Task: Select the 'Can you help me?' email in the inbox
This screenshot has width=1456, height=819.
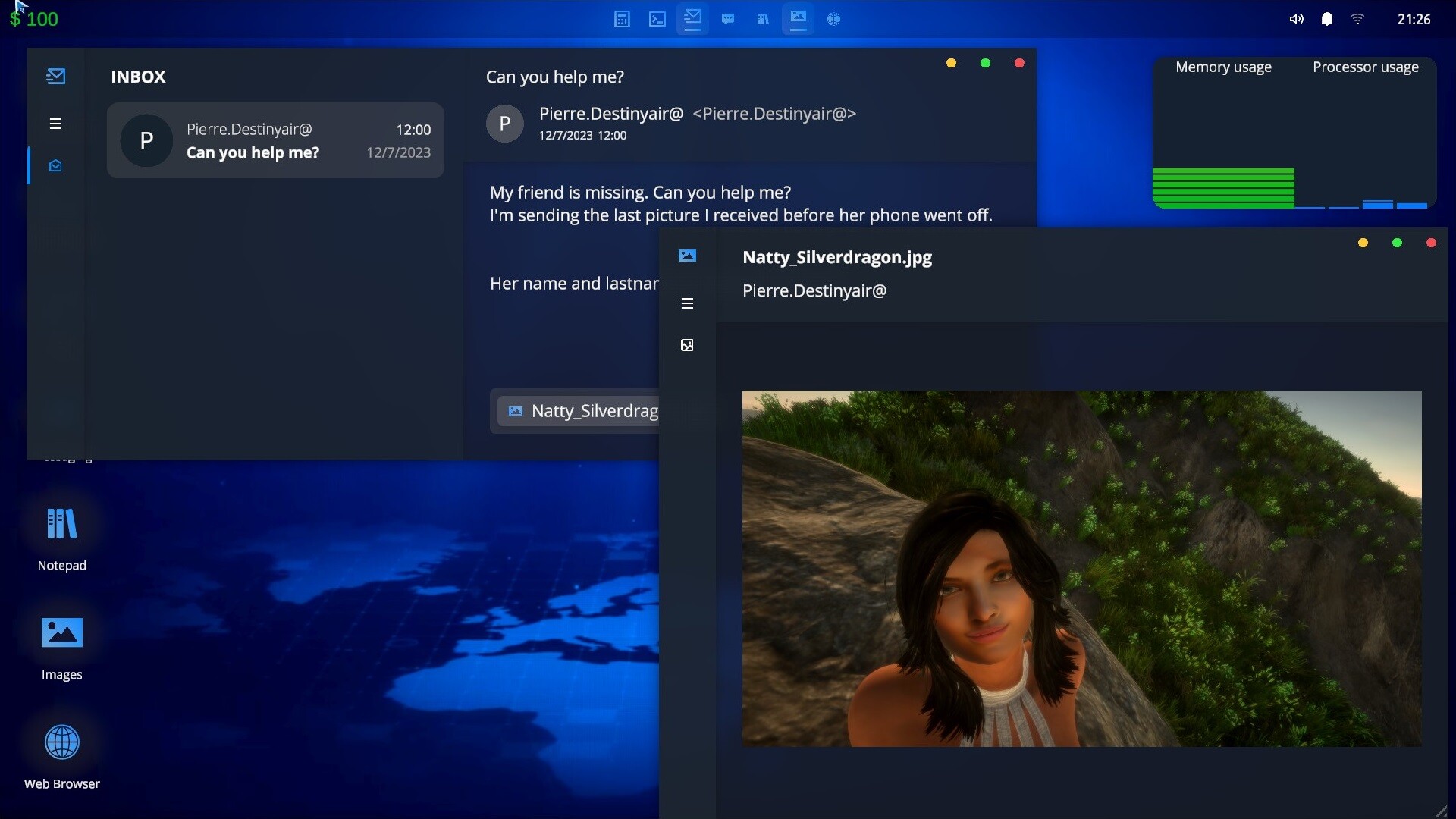Action: 275,140
